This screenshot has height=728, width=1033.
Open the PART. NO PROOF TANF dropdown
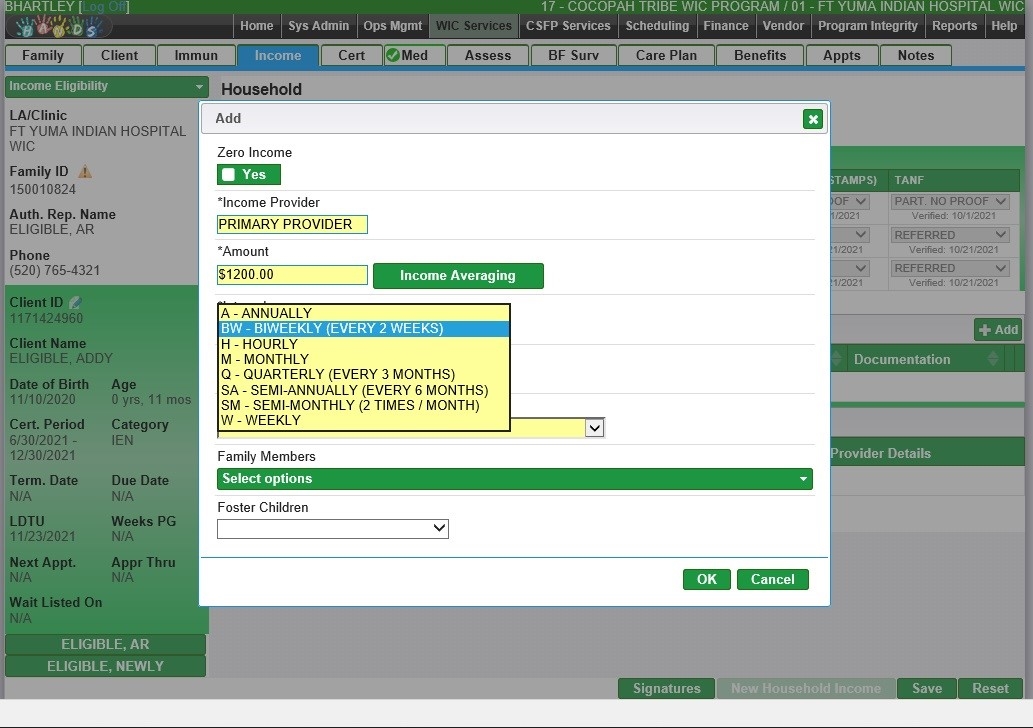coord(950,201)
